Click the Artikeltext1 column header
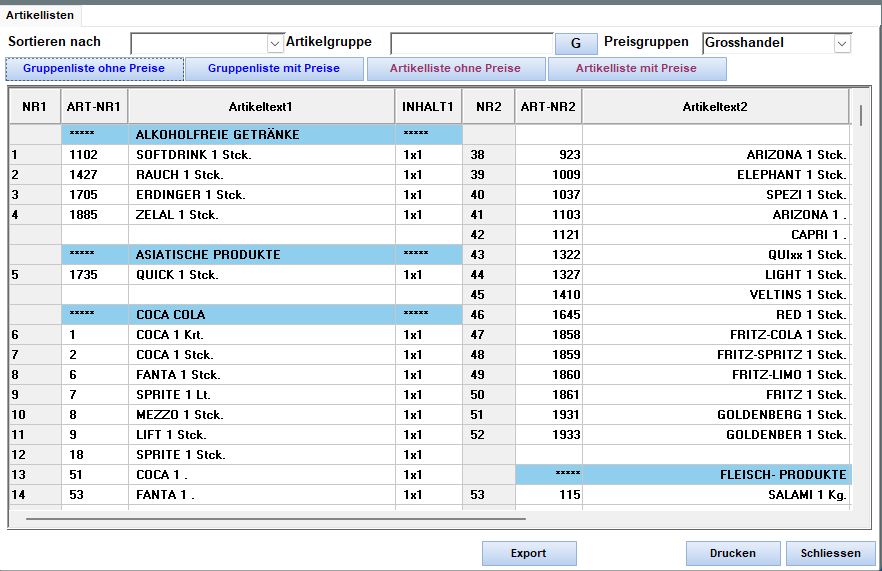The height and width of the screenshot is (571, 882). point(261,107)
